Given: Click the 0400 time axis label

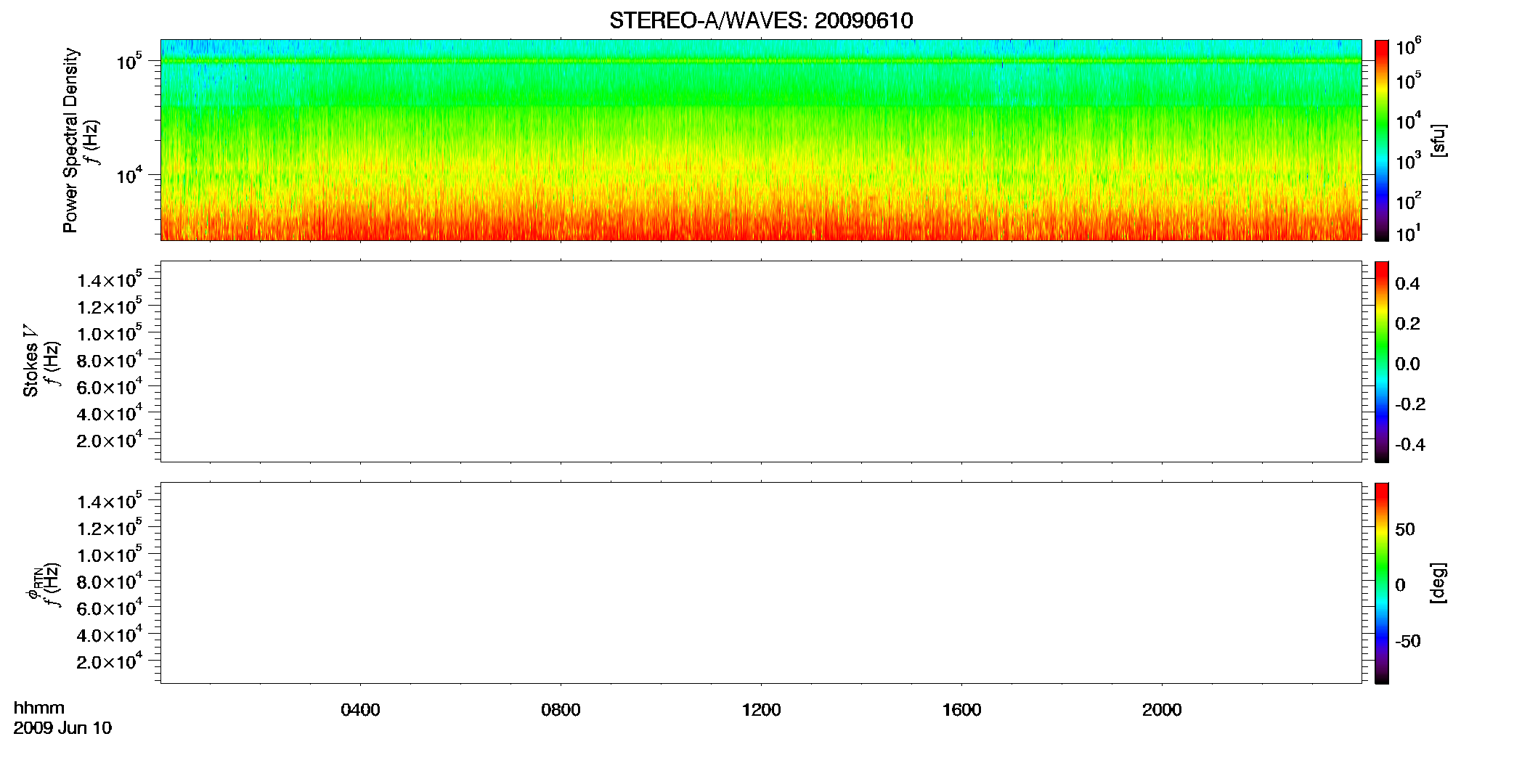Looking at the screenshot, I should (x=360, y=710).
